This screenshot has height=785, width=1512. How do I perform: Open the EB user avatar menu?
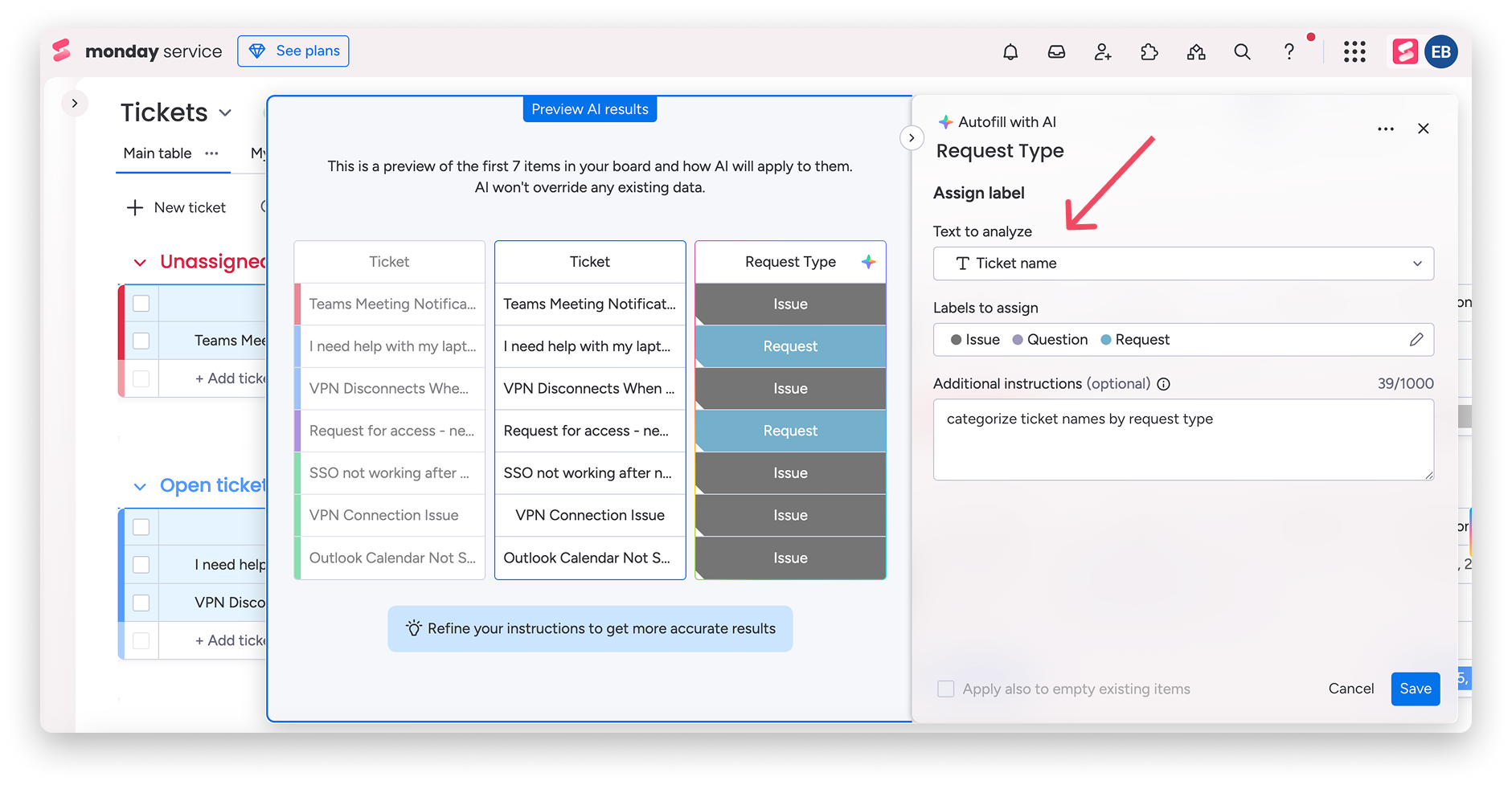[x=1441, y=52]
